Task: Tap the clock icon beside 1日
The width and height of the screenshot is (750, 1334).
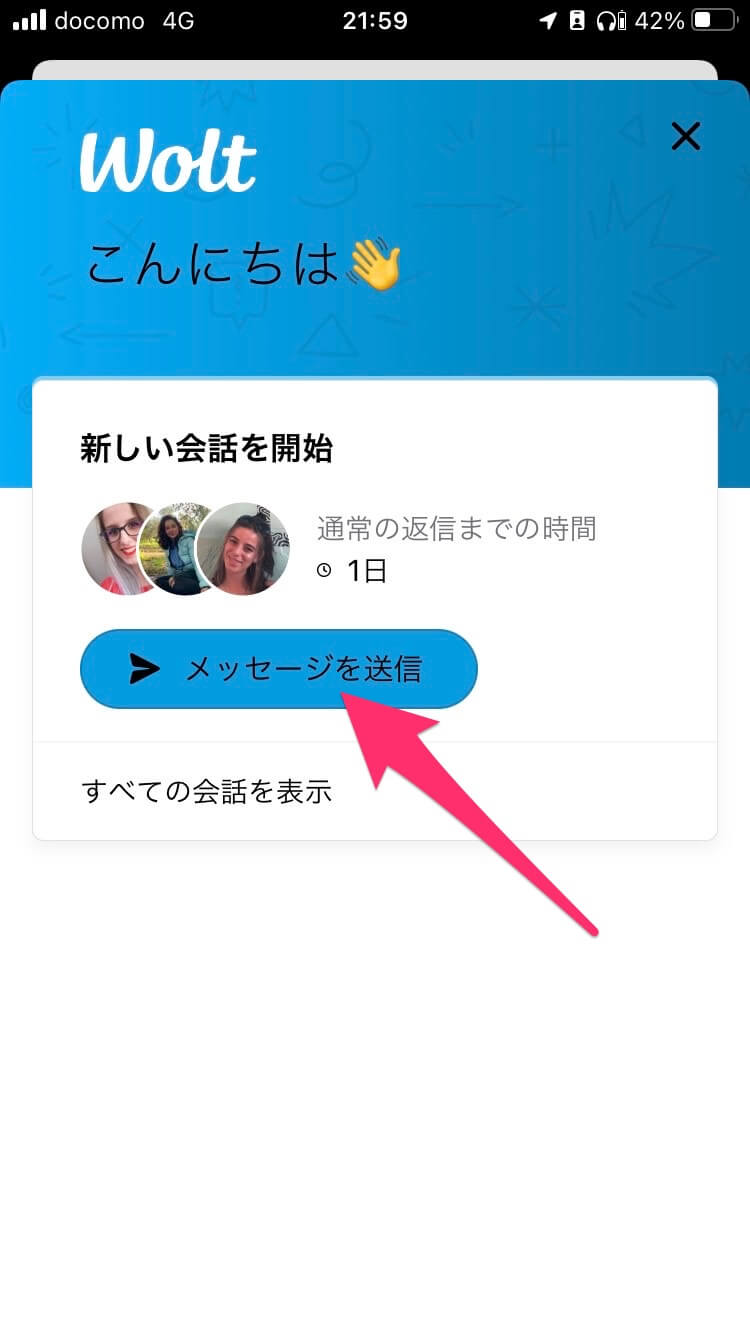Action: point(324,571)
